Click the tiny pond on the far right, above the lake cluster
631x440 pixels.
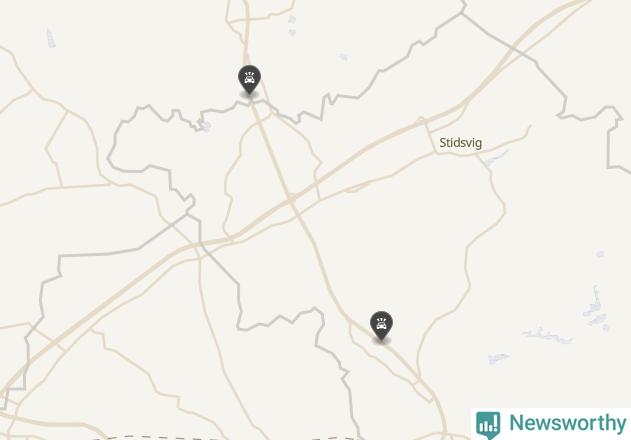600,254
